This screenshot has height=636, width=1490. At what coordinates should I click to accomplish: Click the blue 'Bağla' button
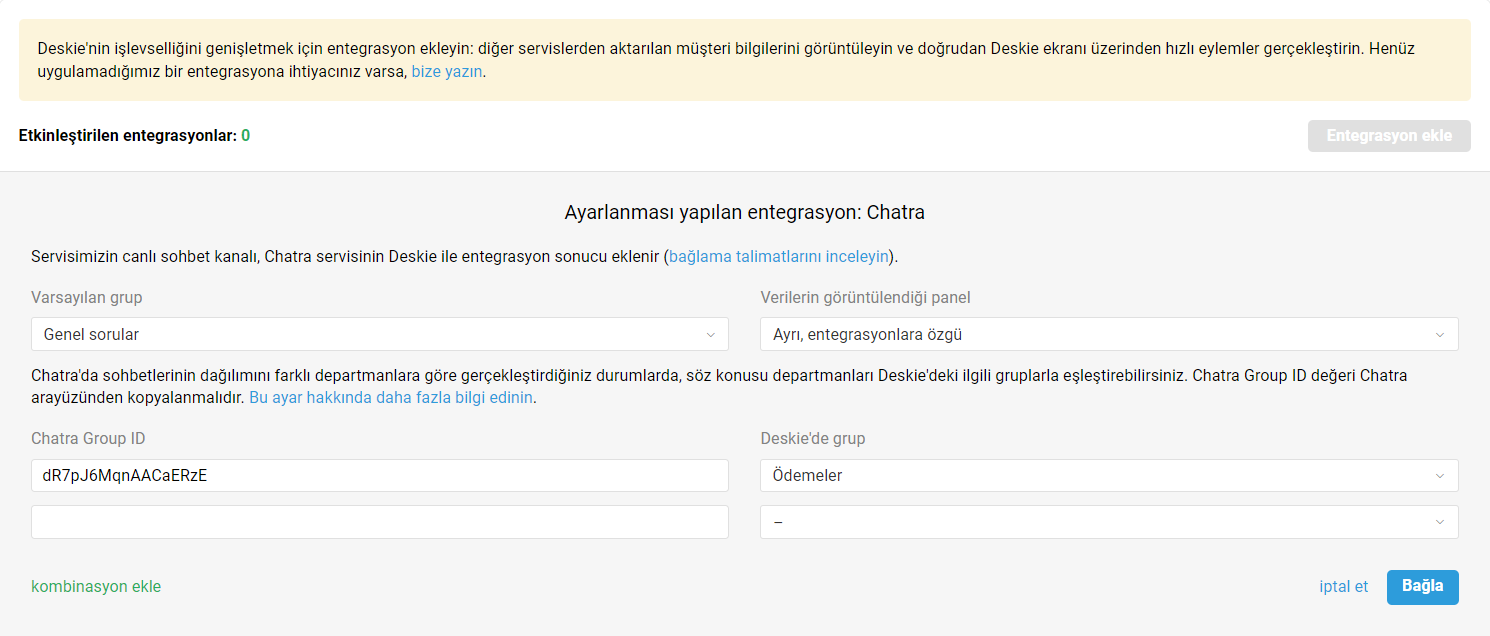pos(1423,587)
